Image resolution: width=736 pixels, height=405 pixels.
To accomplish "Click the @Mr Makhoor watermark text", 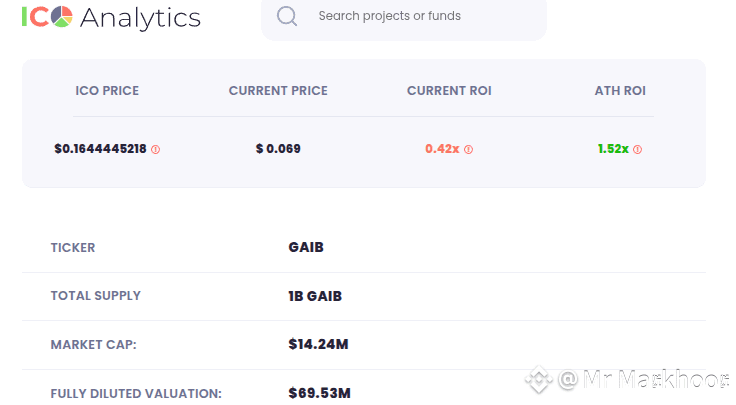I will (640, 380).
